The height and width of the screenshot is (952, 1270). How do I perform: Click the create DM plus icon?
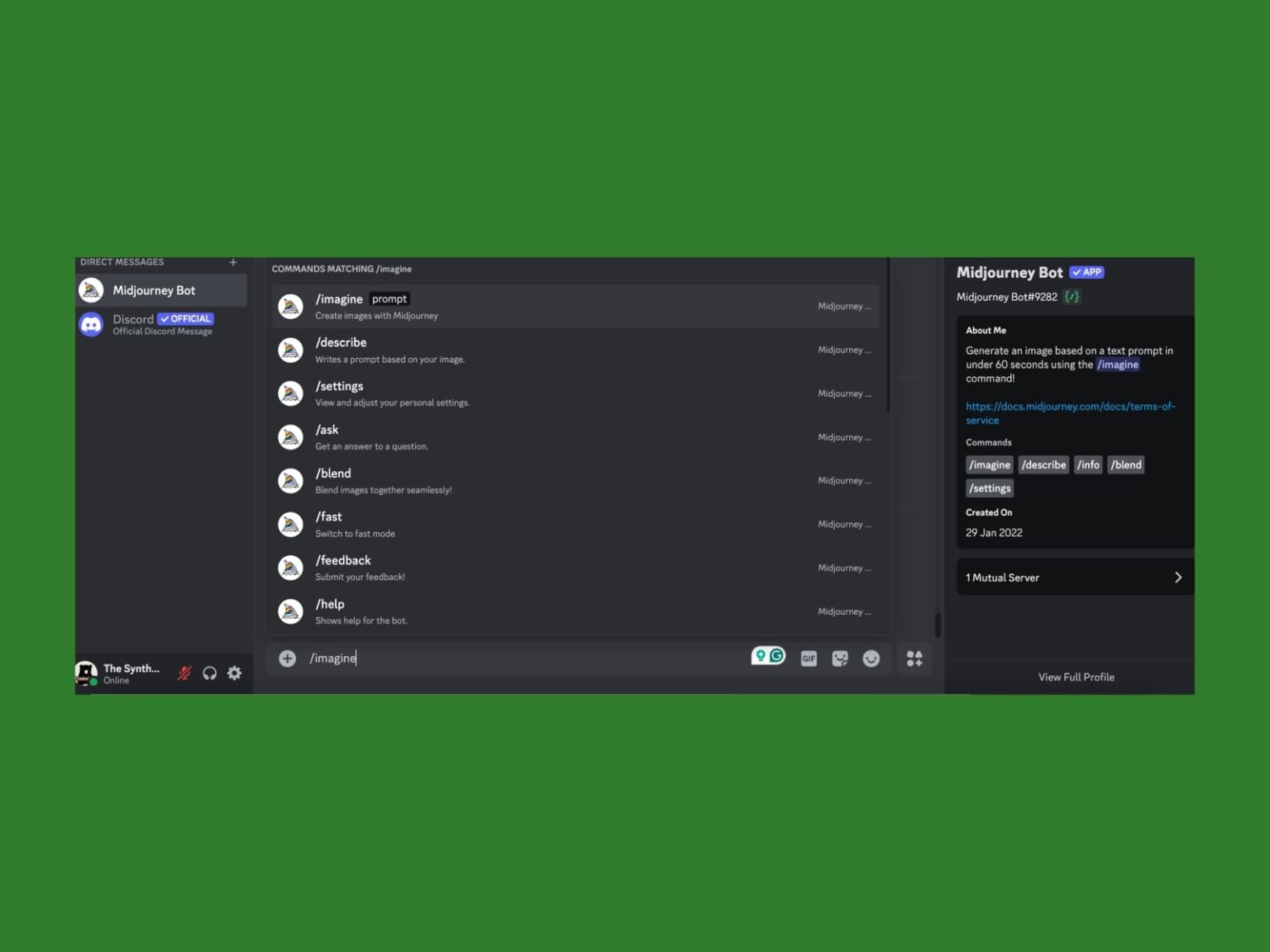pyautogui.click(x=233, y=263)
